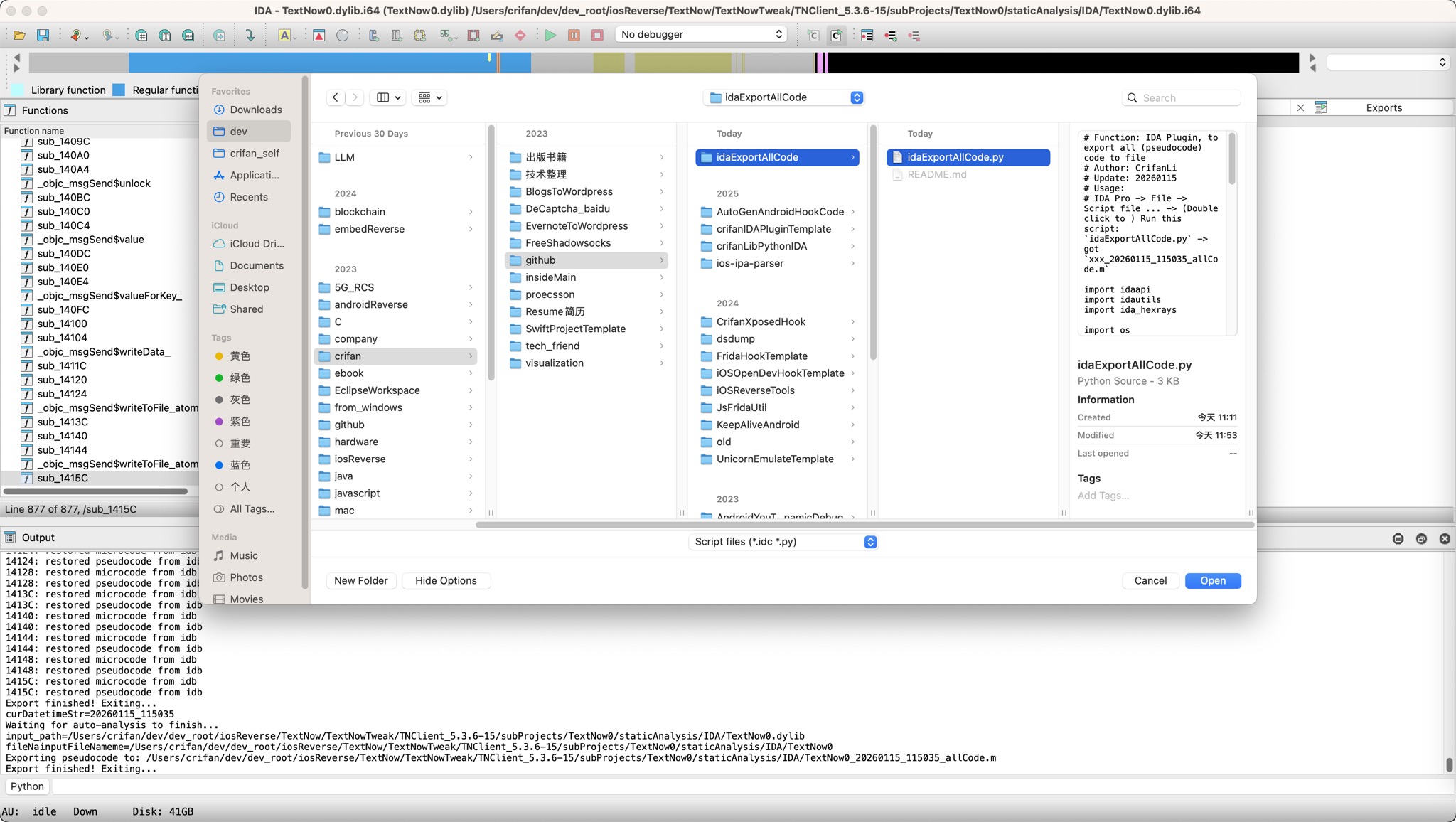Open the Script files type filter dropdown

(x=783, y=542)
